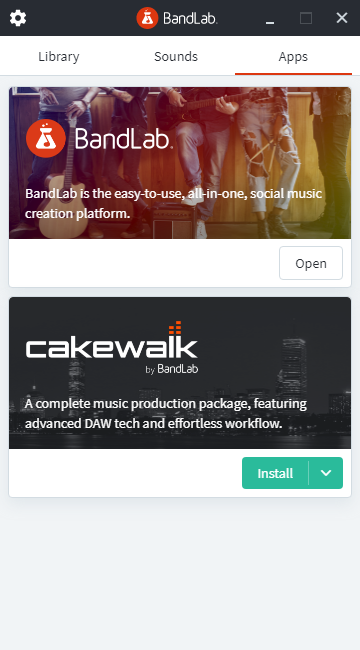
Task: Click the maximize window icon
Action: (306, 18)
